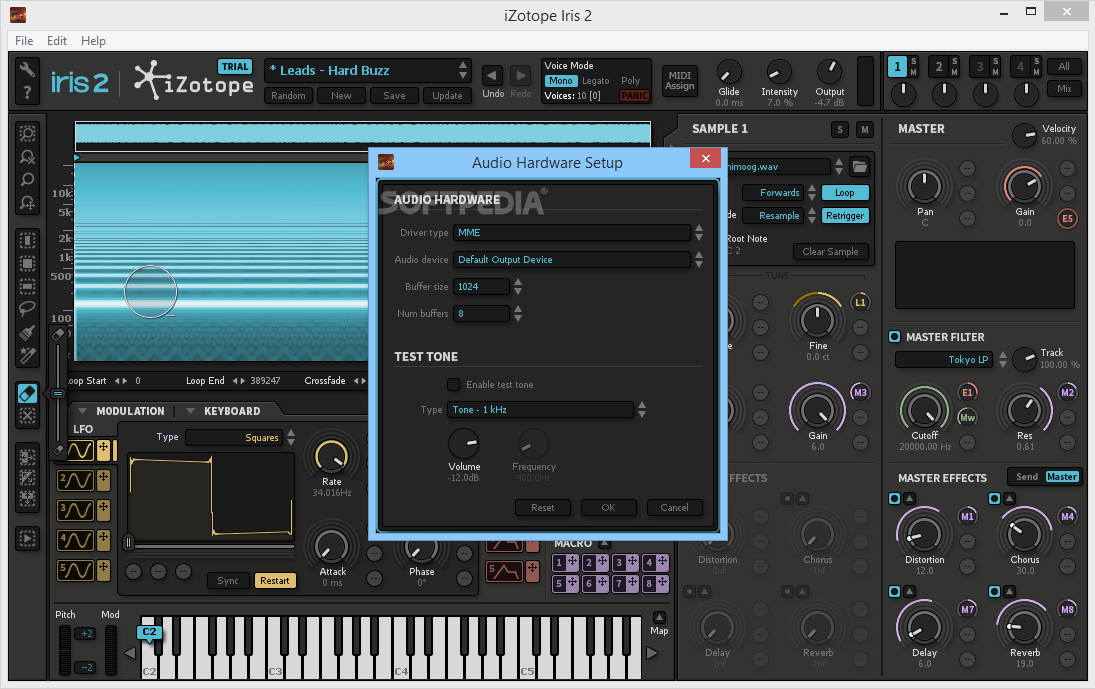Screen dimensions: 1095x689
Task: Click the M3 modulation badge near Gain
Action: tap(860, 392)
